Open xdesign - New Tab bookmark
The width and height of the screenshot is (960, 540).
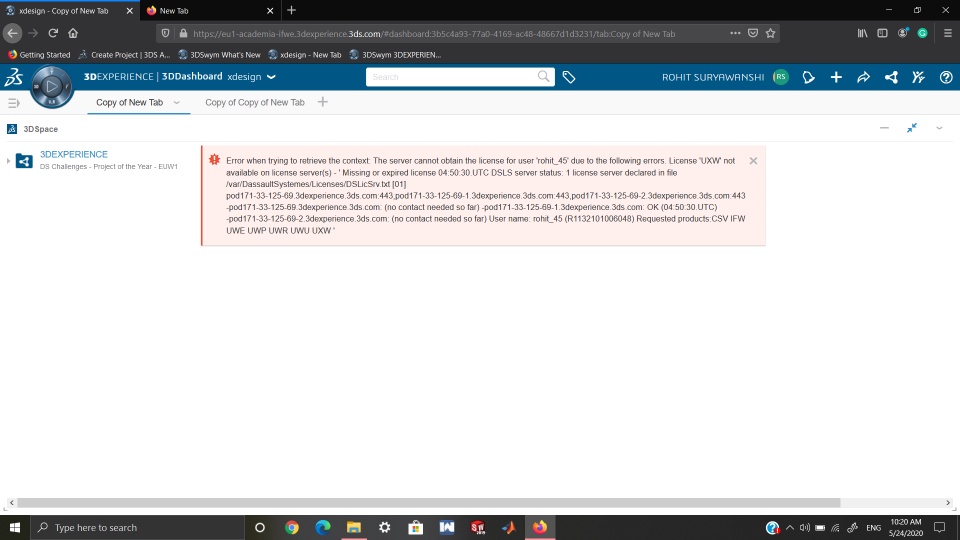point(305,54)
